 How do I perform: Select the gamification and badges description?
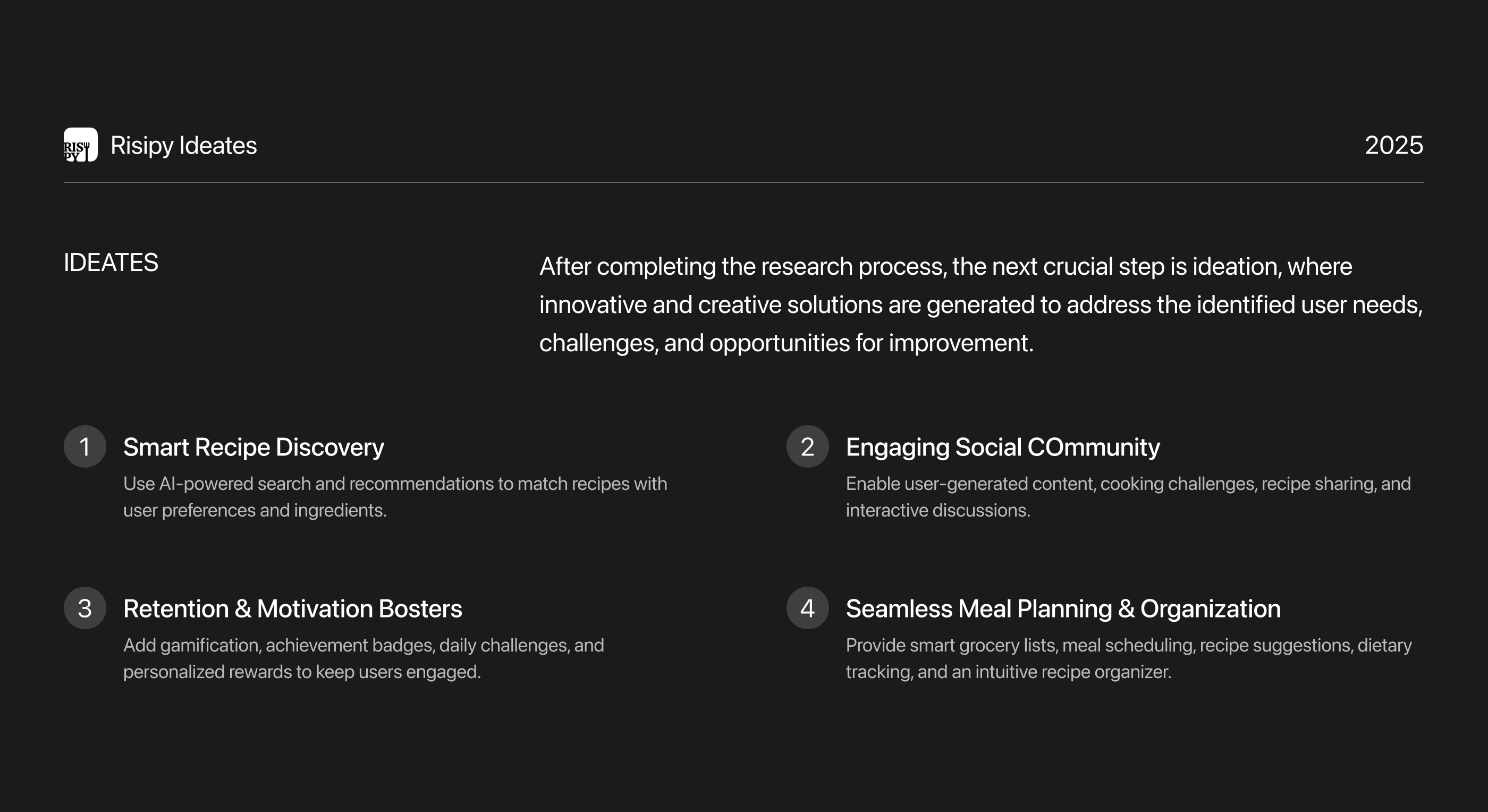(363, 658)
